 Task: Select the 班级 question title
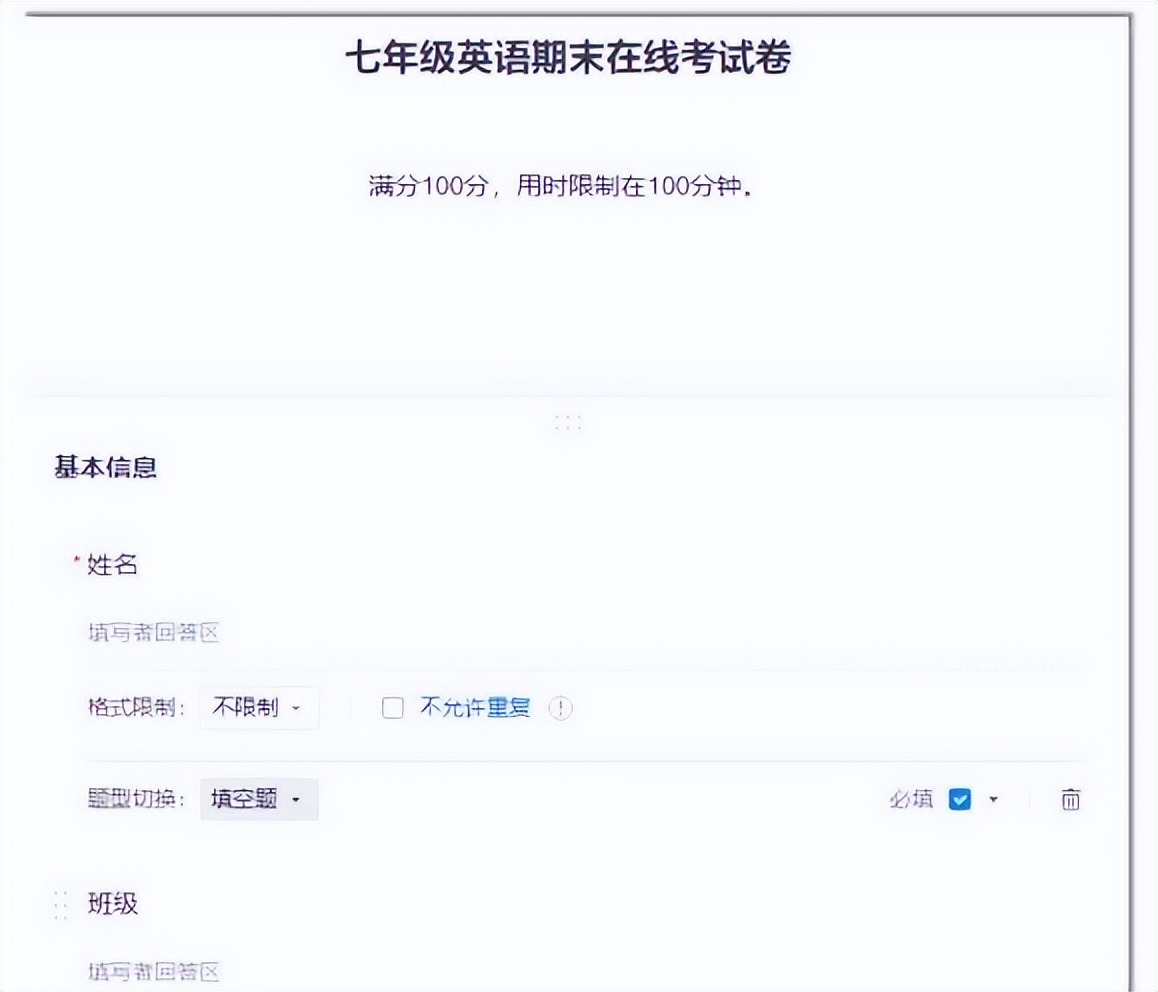pyautogui.click(x=112, y=903)
